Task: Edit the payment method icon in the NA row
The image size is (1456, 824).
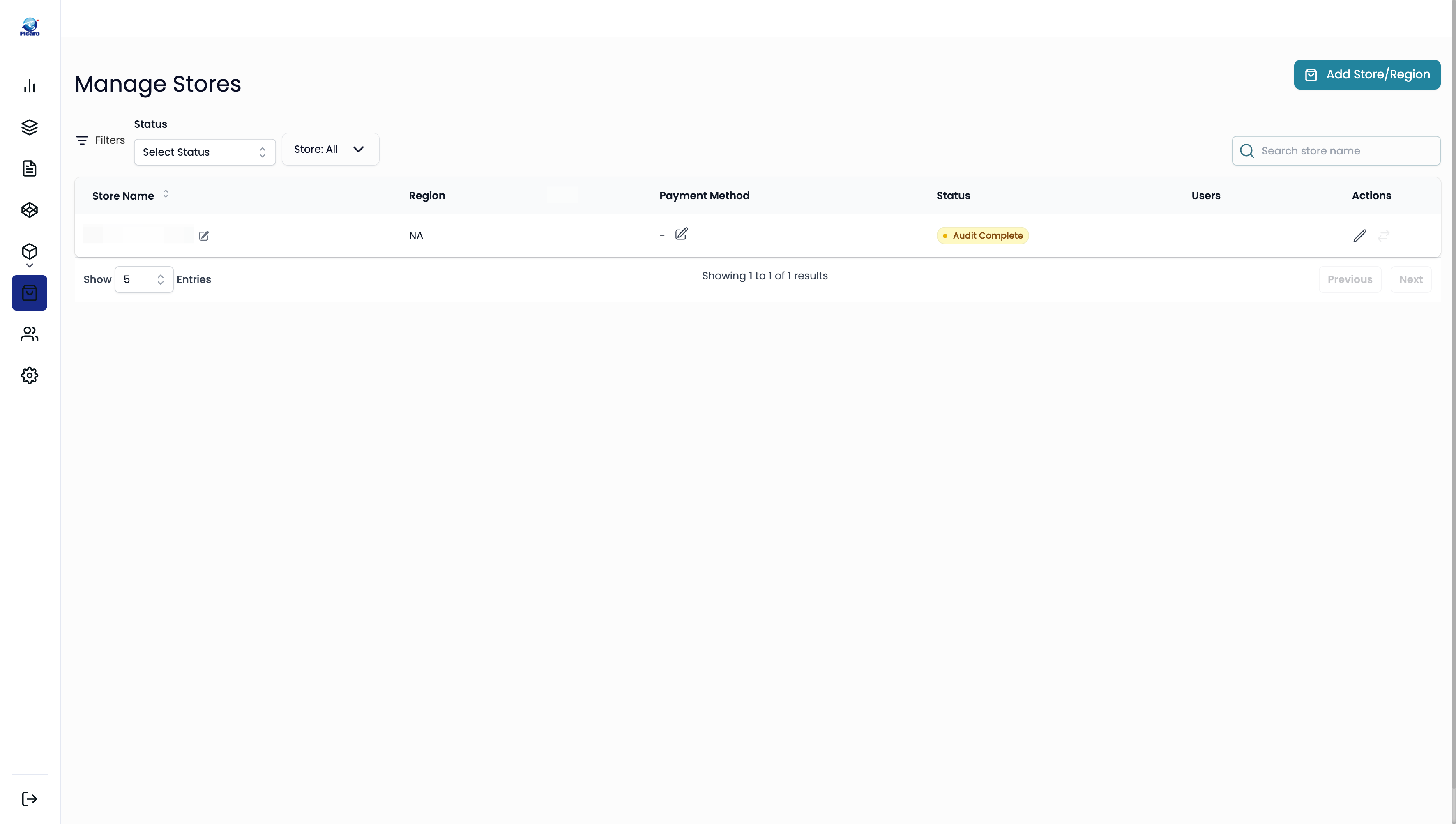Action: pyautogui.click(x=681, y=234)
